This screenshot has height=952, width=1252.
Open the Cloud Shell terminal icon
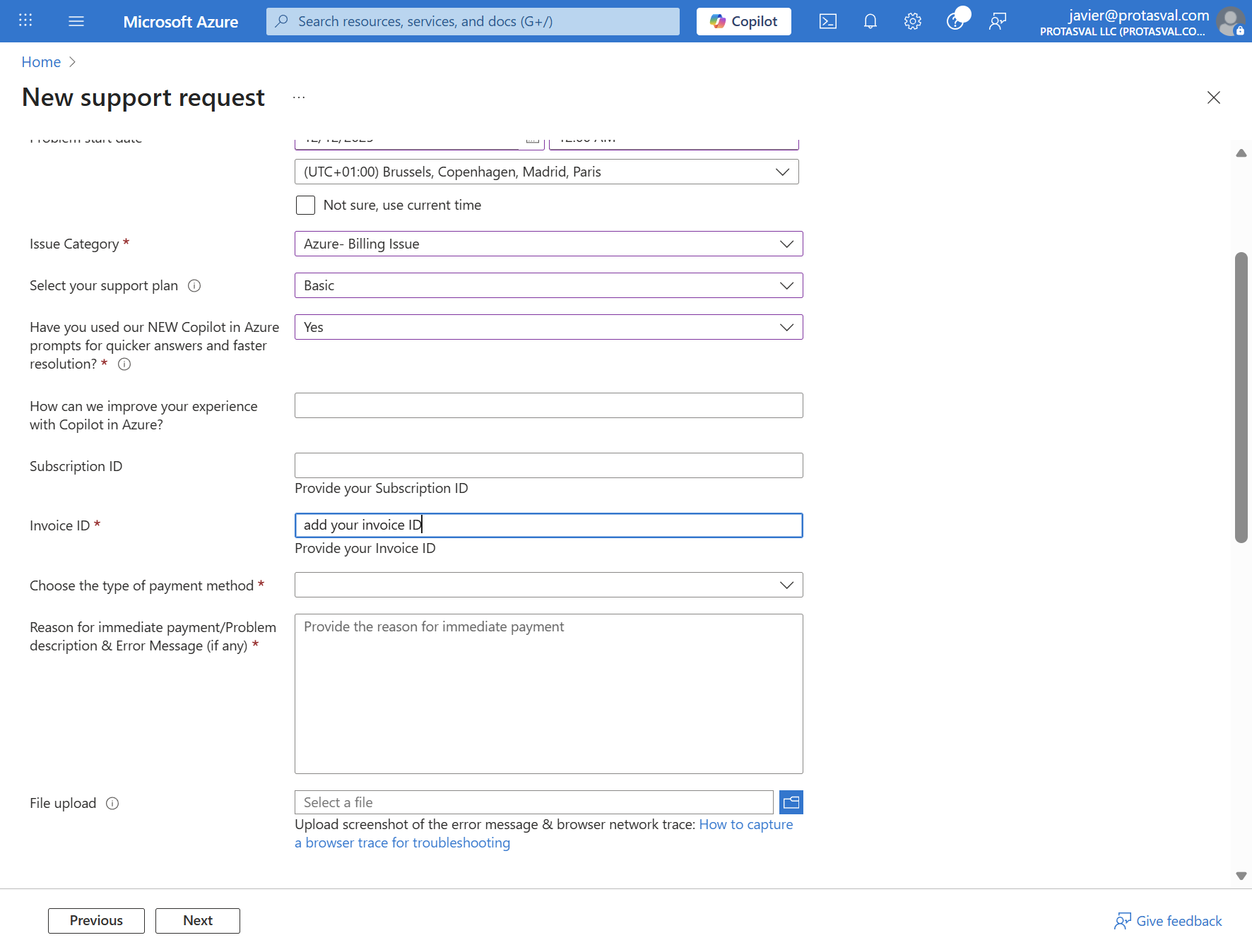(827, 21)
